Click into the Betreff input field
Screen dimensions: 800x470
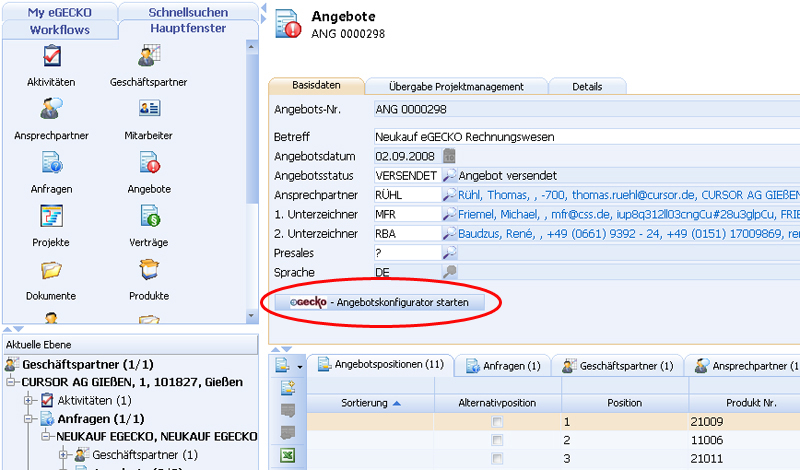tap(587, 137)
